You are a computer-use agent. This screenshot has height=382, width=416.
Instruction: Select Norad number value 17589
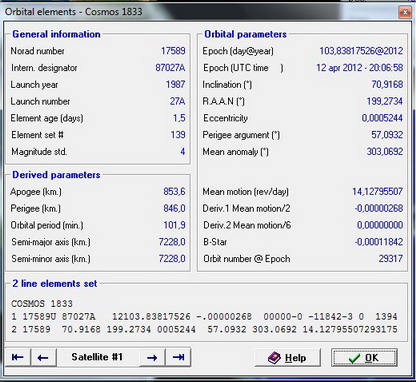[x=173, y=51]
